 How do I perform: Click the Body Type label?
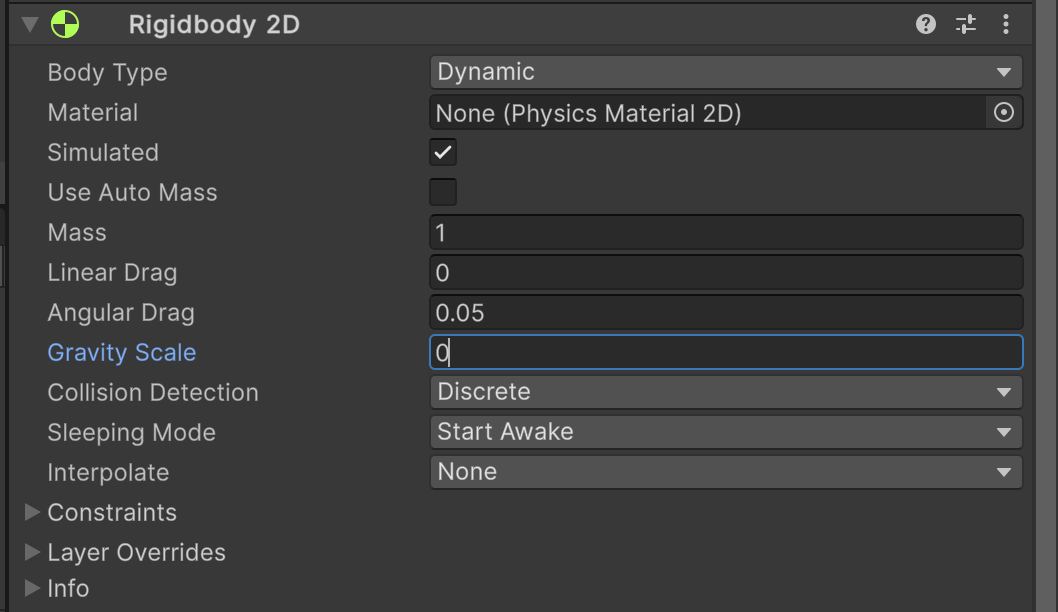click(x=107, y=72)
